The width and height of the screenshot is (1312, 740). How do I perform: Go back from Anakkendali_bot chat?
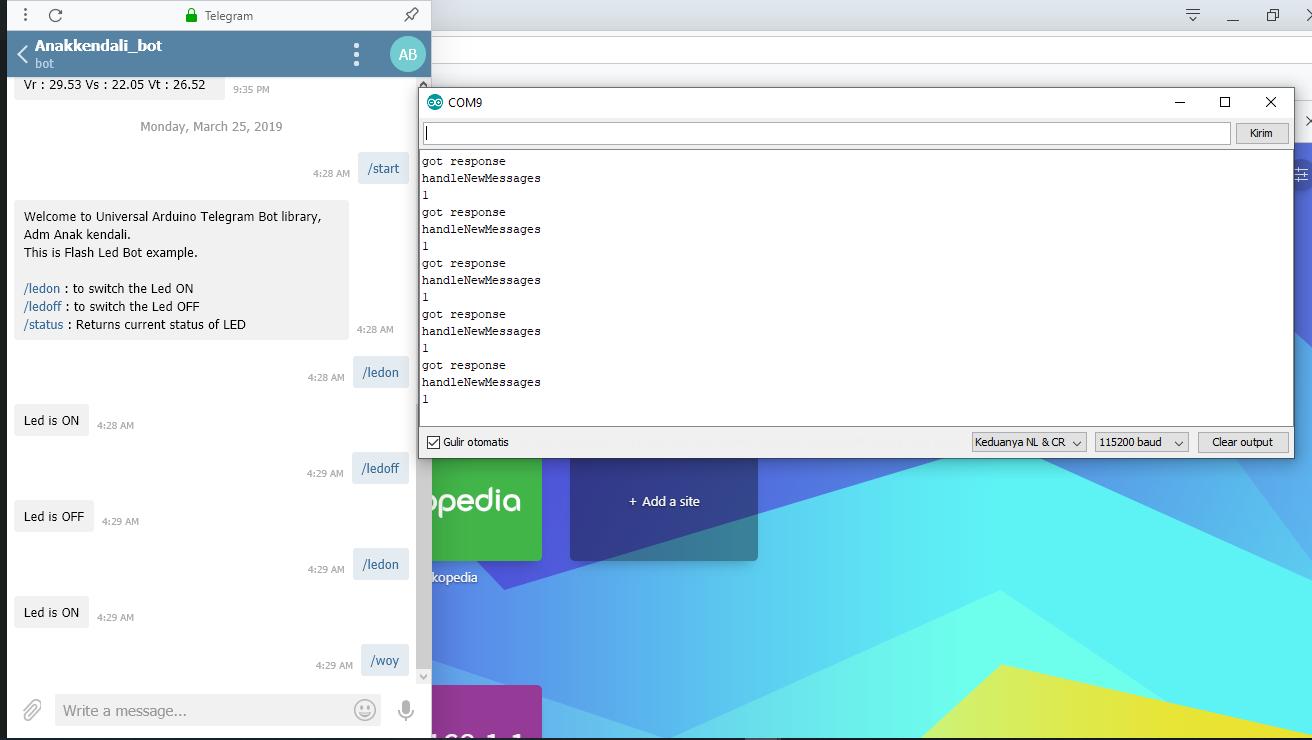22,54
